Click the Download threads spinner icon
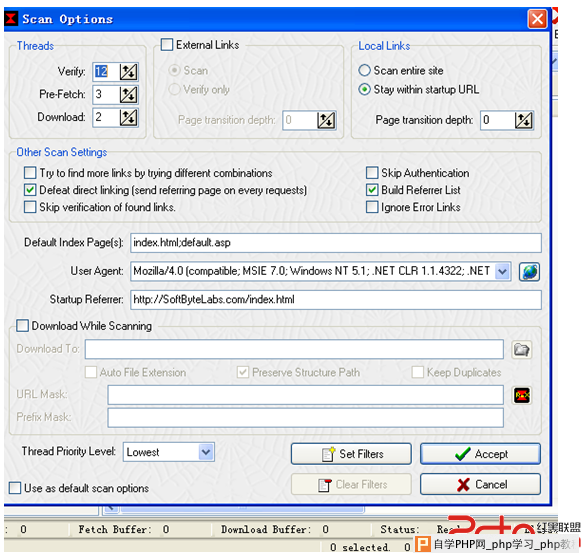 (x=128, y=117)
